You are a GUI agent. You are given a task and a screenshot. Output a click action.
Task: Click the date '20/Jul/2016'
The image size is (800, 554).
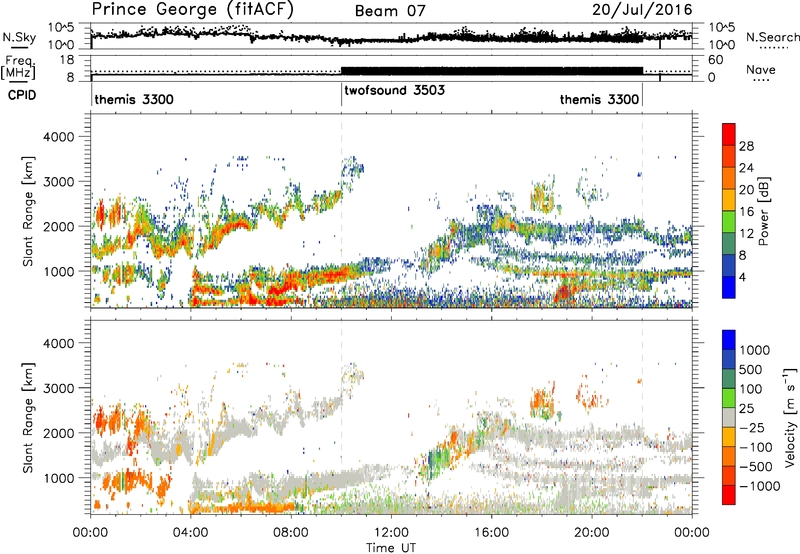[642, 10]
